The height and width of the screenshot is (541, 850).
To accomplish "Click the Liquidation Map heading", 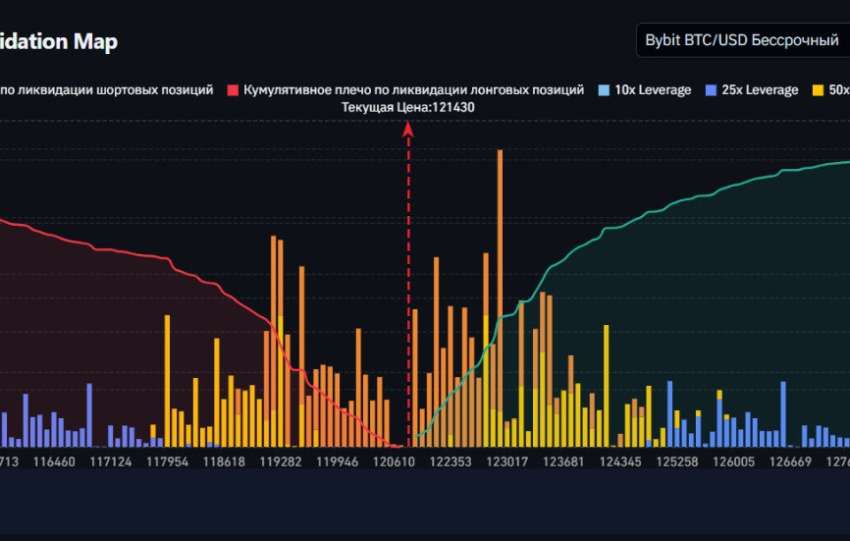I will click(x=58, y=41).
